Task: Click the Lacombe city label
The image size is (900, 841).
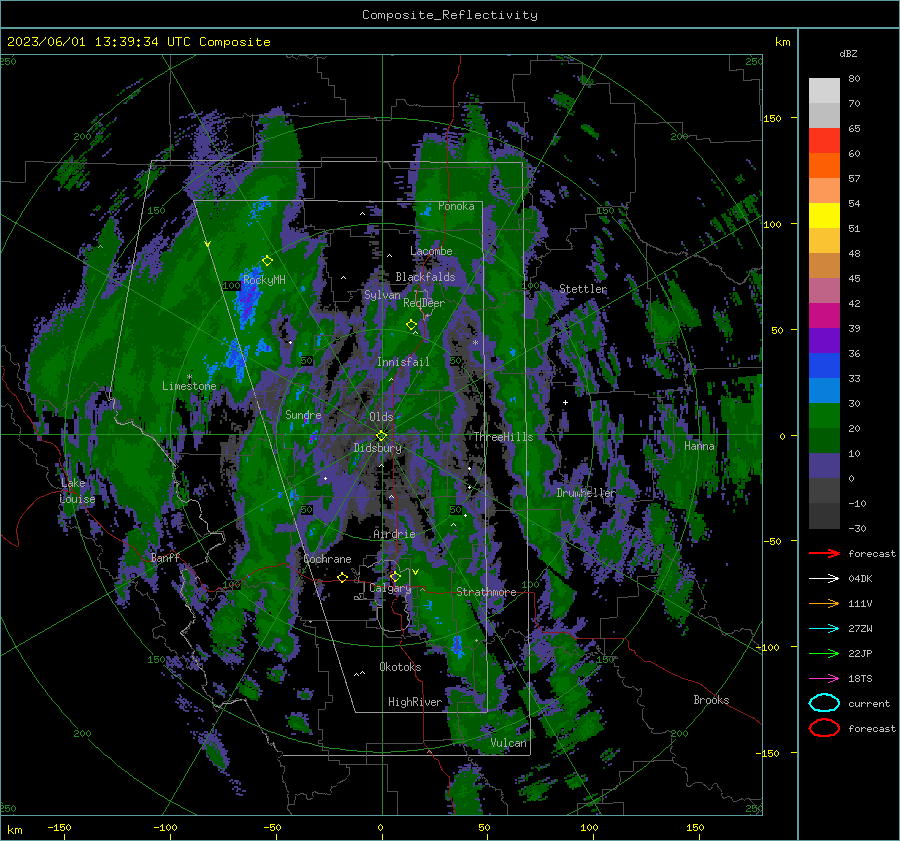Action: coord(431,251)
